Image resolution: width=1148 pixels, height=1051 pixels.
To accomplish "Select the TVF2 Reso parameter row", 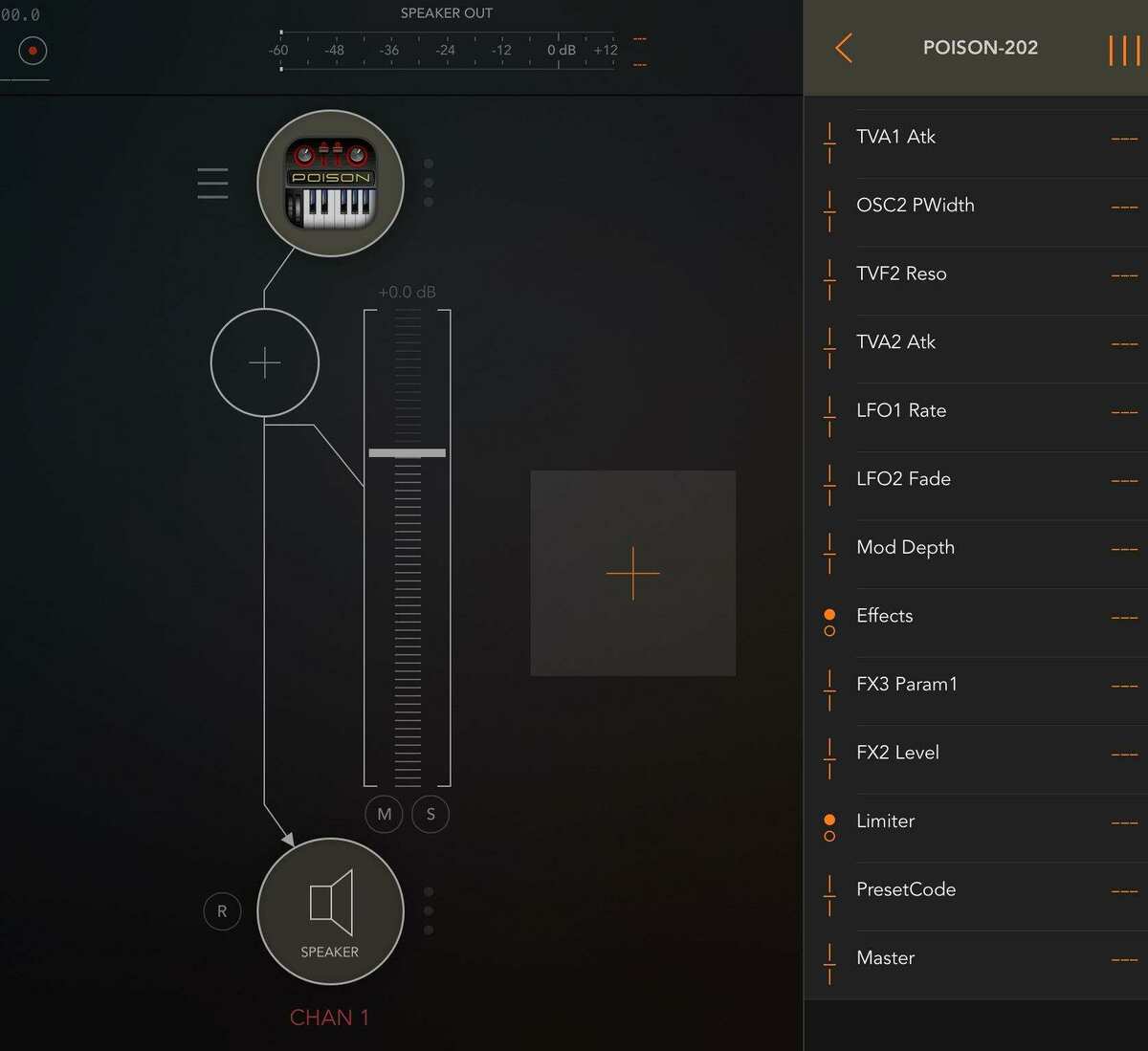I will click(976, 281).
